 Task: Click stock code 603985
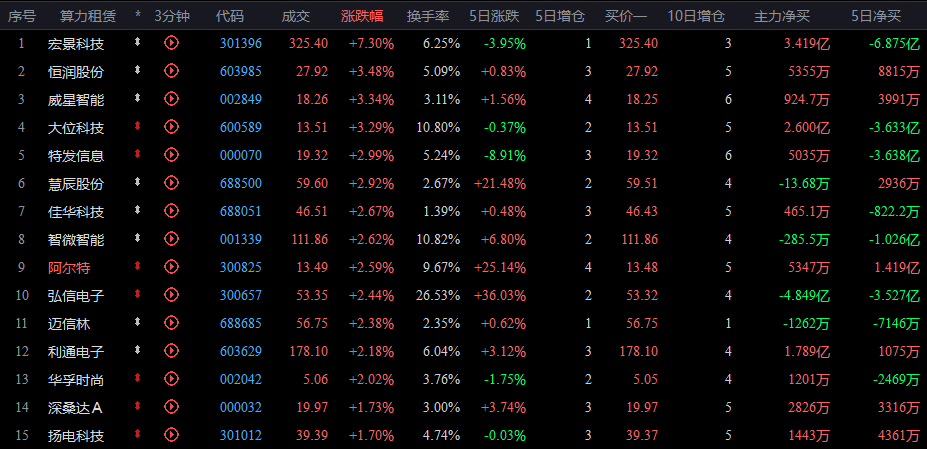pyautogui.click(x=241, y=72)
